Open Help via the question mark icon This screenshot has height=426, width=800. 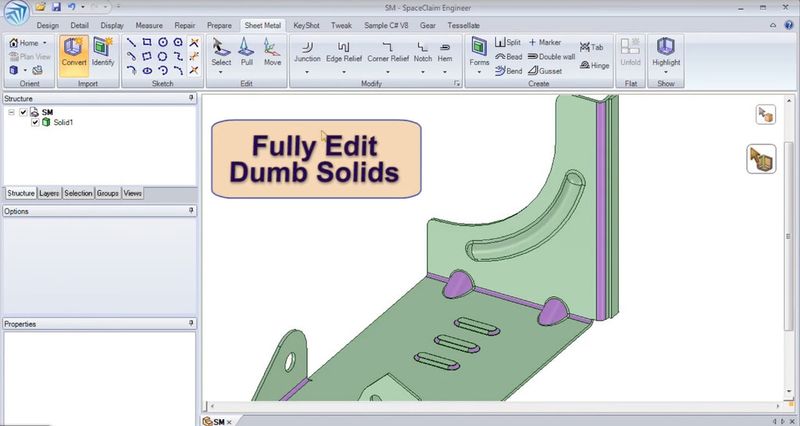pos(789,25)
